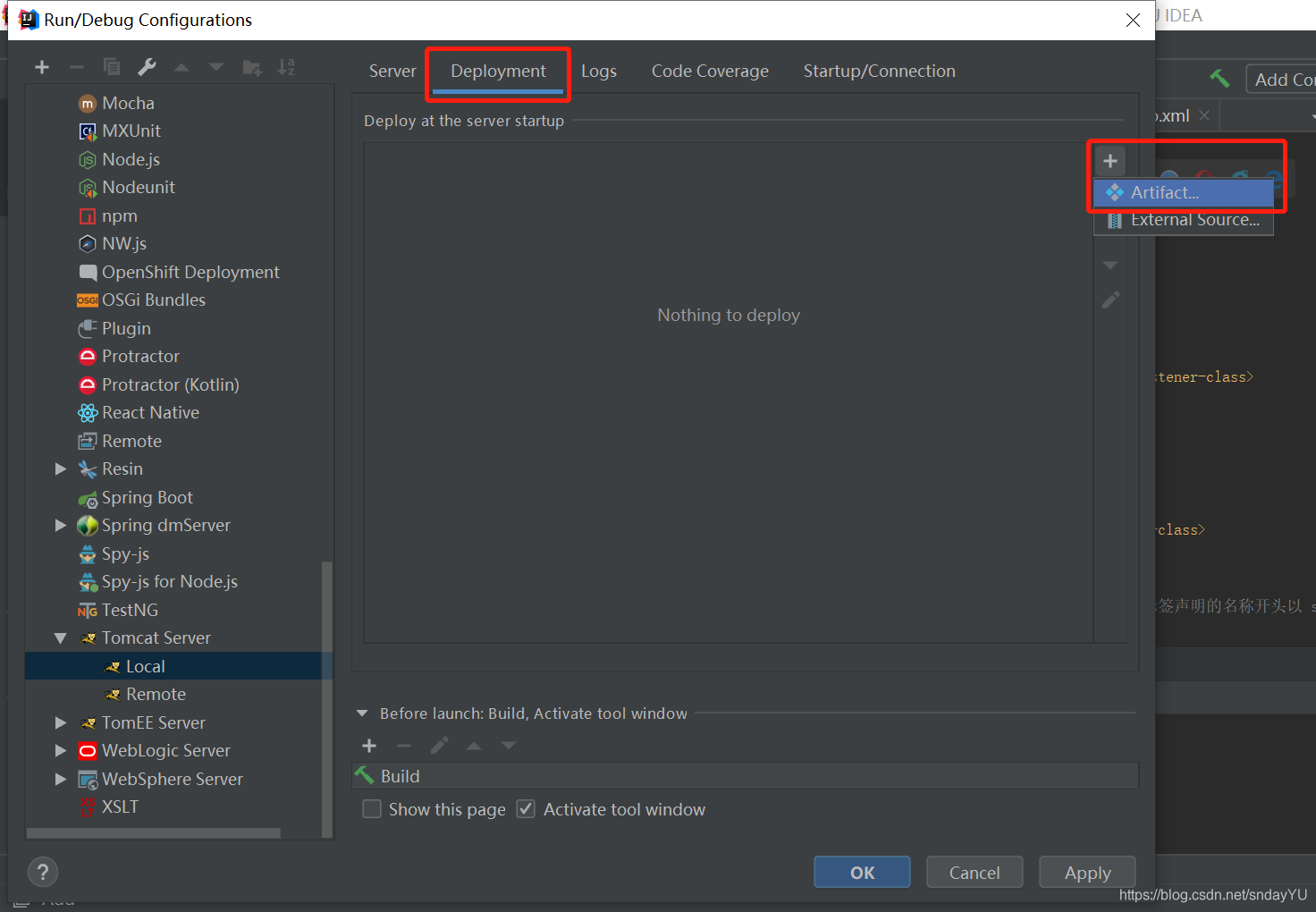Viewport: 1316px width, 912px height.
Task: Copy configuration toolbar icon
Action: click(x=112, y=67)
